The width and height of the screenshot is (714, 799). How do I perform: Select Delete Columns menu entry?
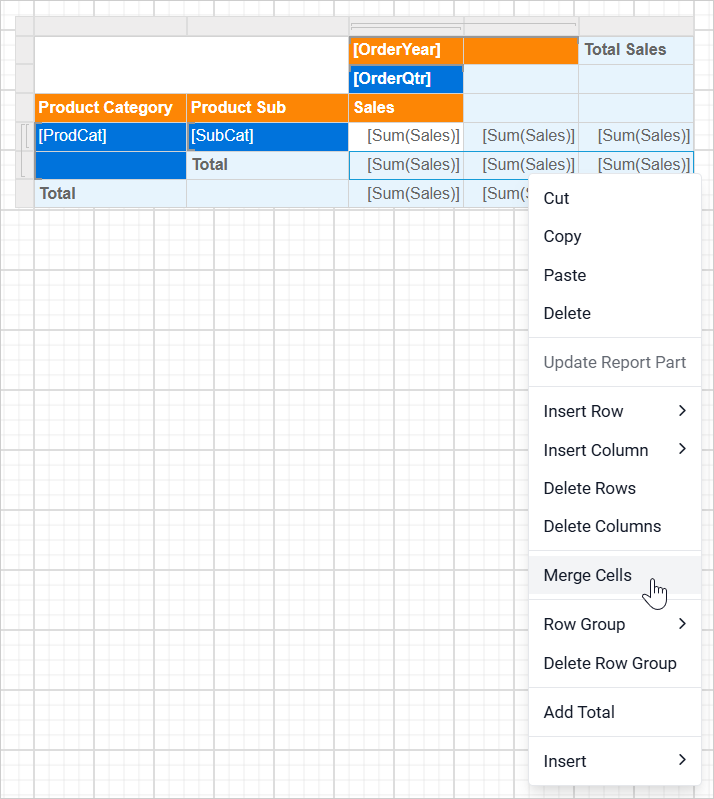[x=615, y=526]
